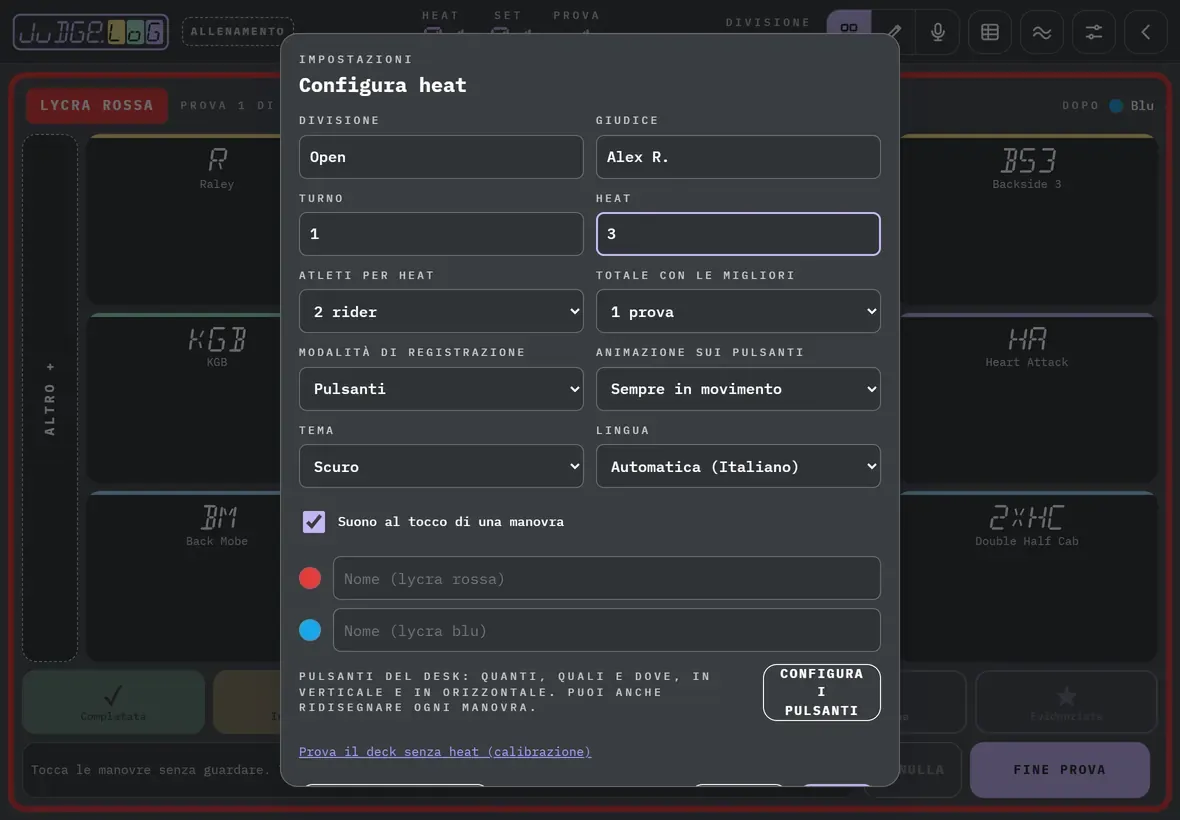Open the Tema dropdown set to Scuro
Image resolution: width=1180 pixels, height=820 pixels.
[x=441, y=466]
